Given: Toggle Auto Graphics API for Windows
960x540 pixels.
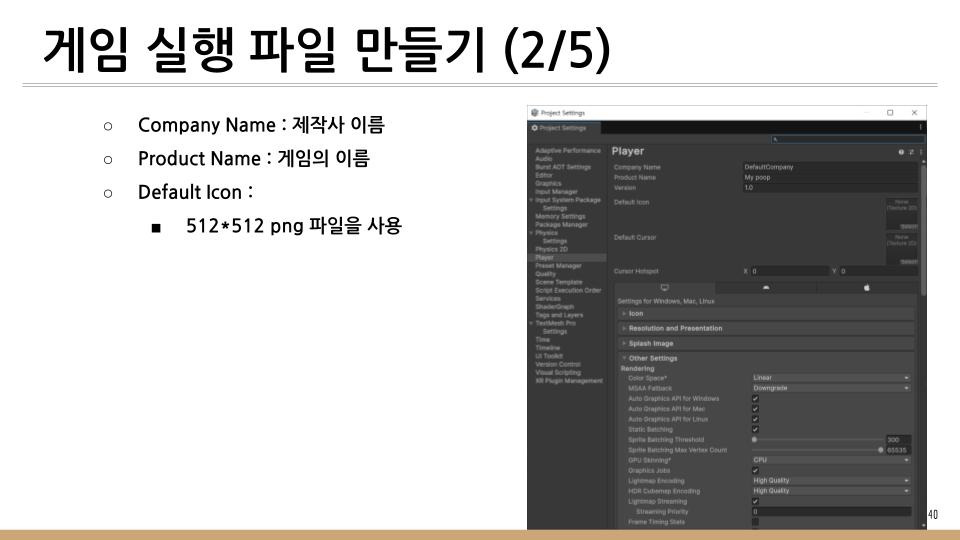Looking at the screenshot, I should [x=755, y=399].
